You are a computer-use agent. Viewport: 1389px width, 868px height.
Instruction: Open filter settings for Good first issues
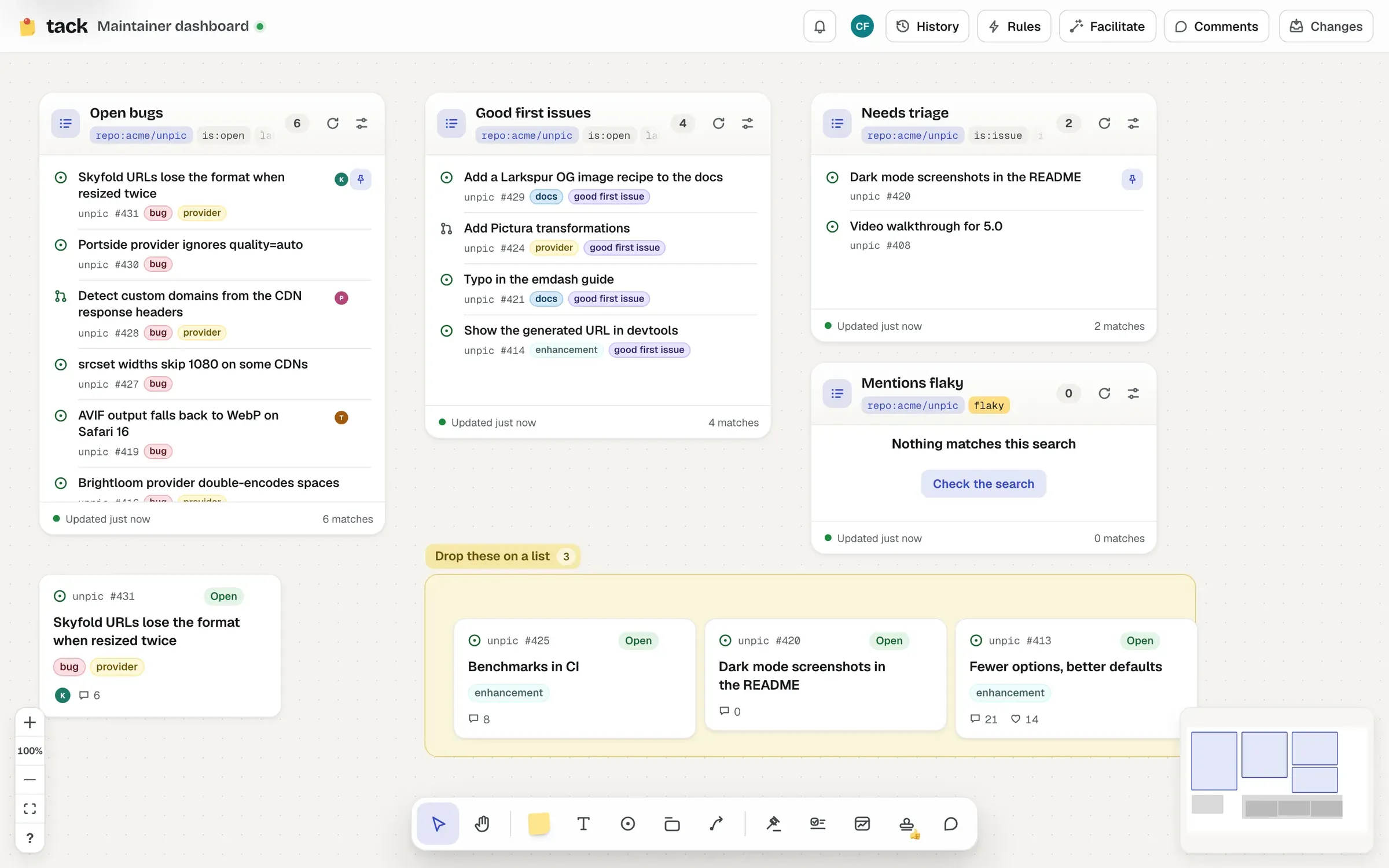748,123
